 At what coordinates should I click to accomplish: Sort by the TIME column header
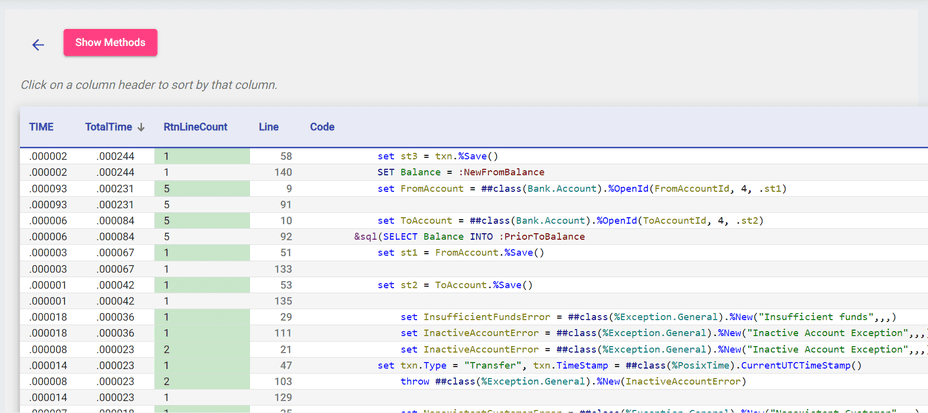pos(41,127)
